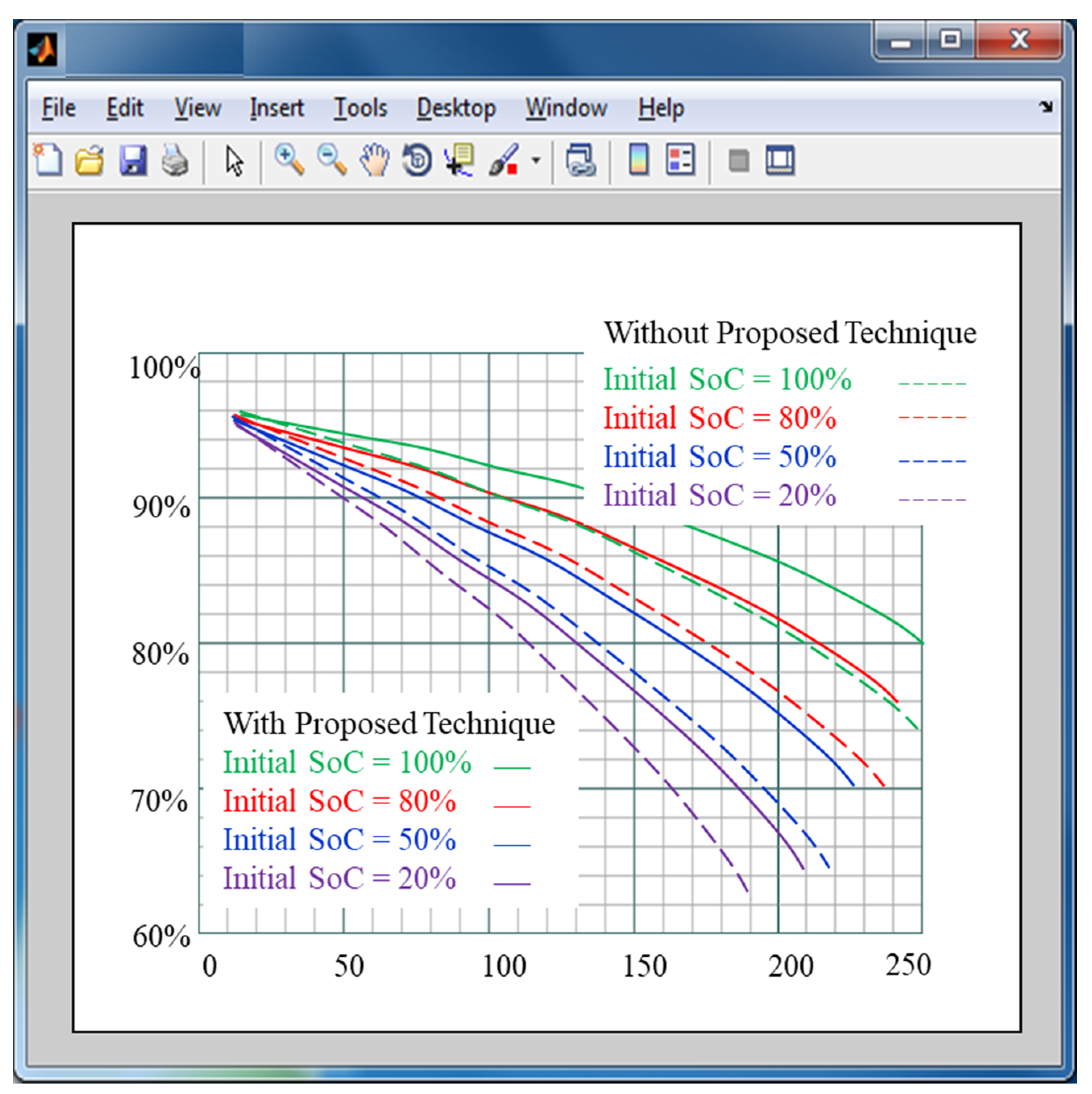This screenshot has height=1094, width=1092.
Task: Select the Pan hand tool
Action: (375, 160)
